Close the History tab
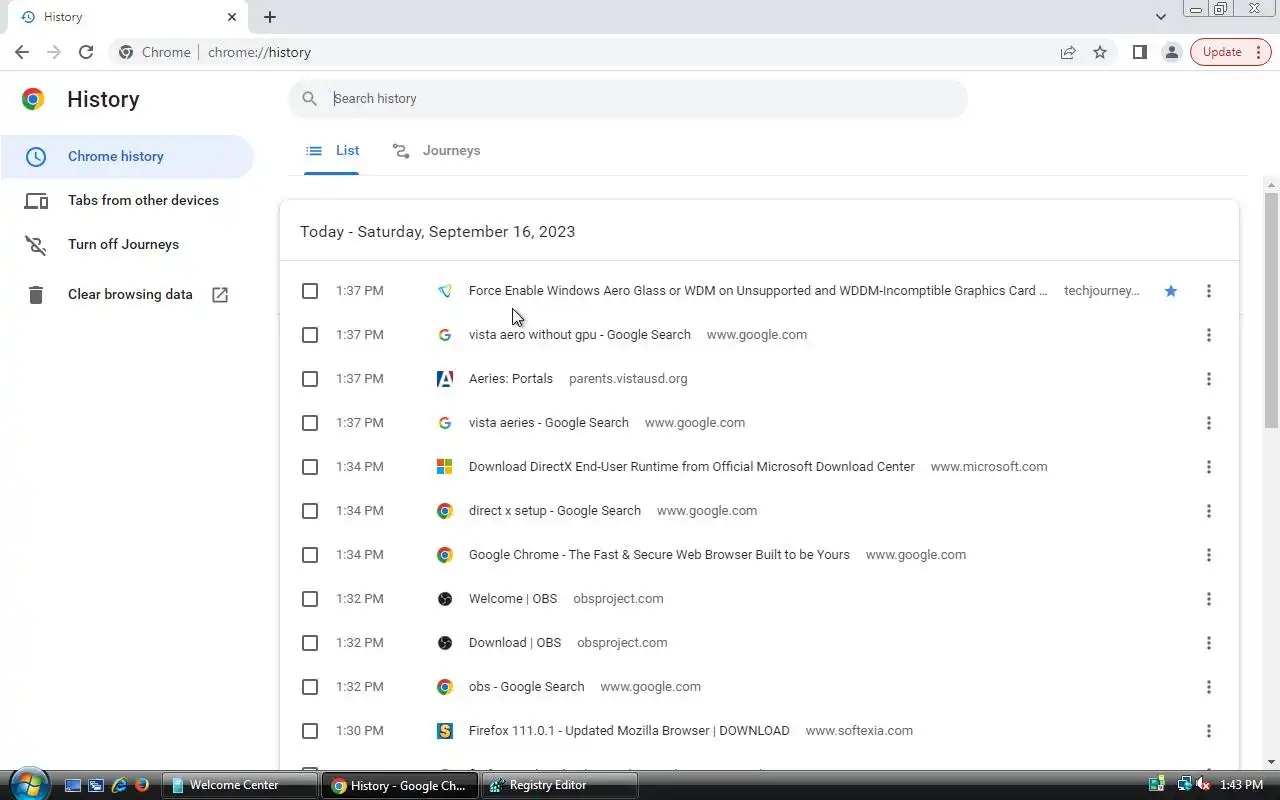 coord(232,17)
